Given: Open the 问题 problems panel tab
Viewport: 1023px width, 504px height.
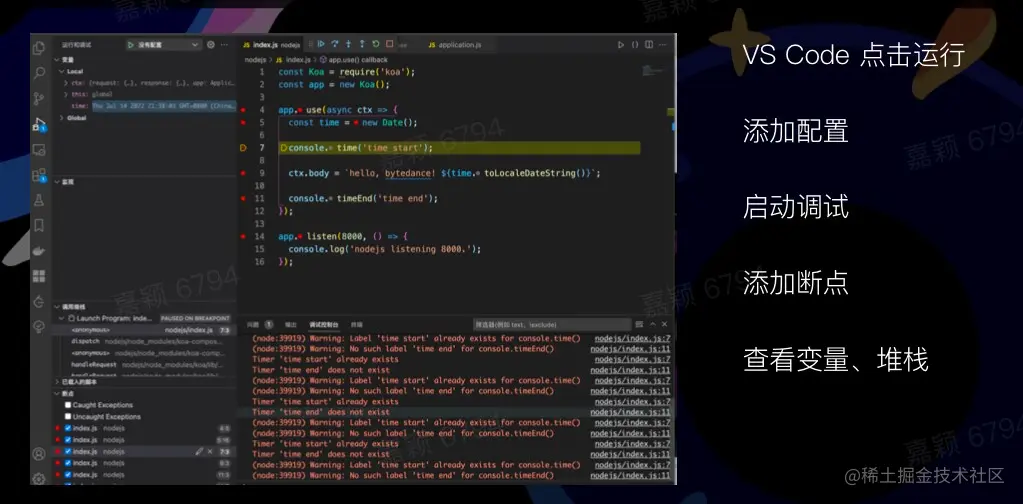Looking at the screenshot, I should point(252,324).
